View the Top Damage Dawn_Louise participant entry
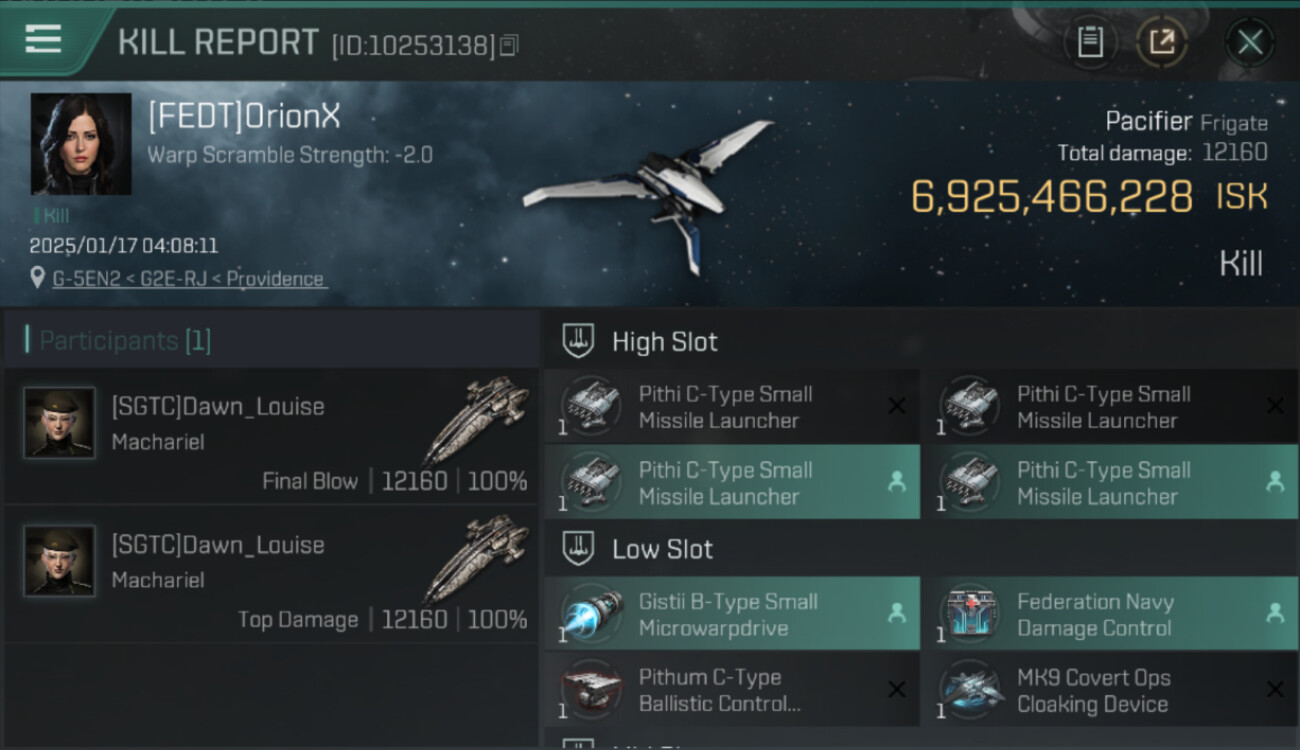Image resolution: width=1300 pixels, height=750 pixels. coord(271,574)
